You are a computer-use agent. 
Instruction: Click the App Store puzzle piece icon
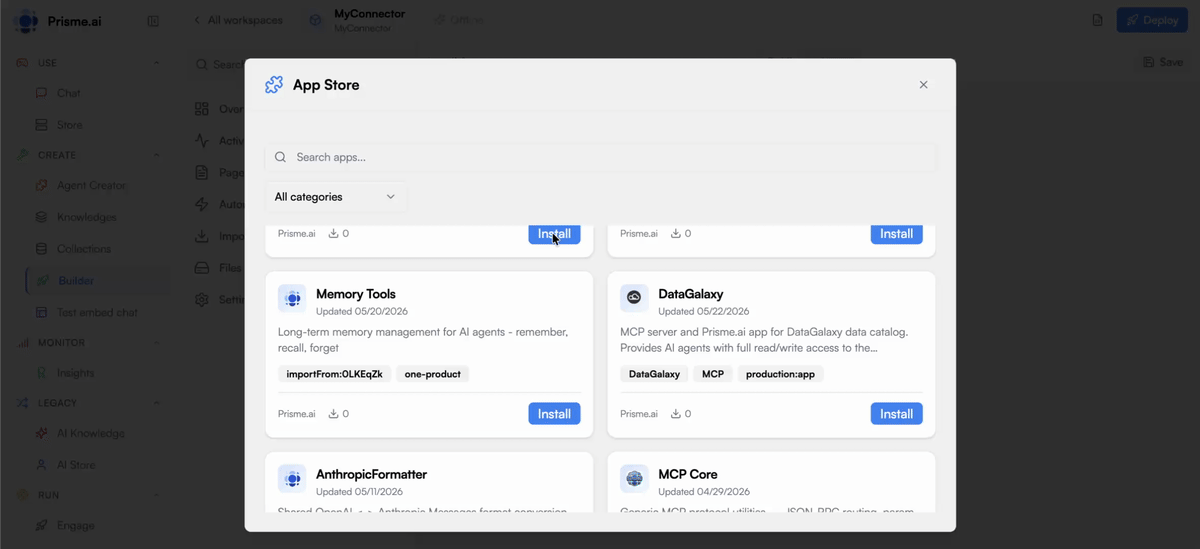274,85
